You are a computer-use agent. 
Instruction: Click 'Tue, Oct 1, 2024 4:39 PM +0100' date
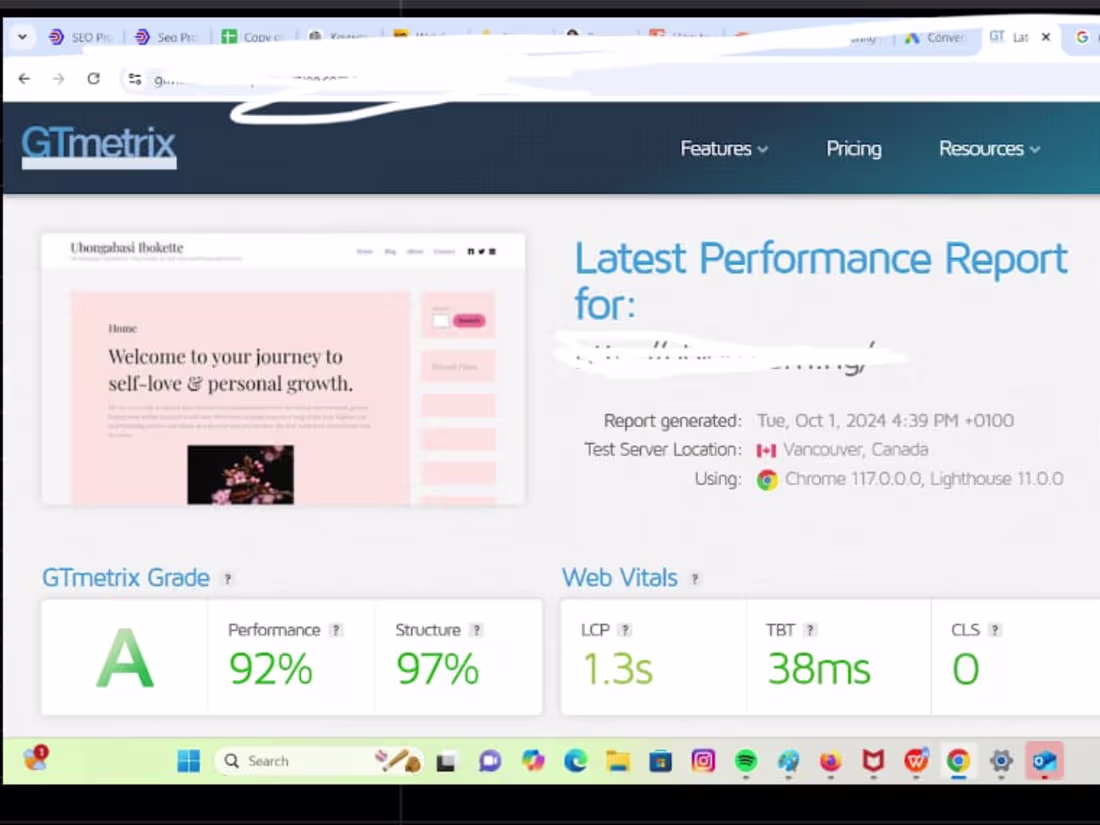pos(885,421)
